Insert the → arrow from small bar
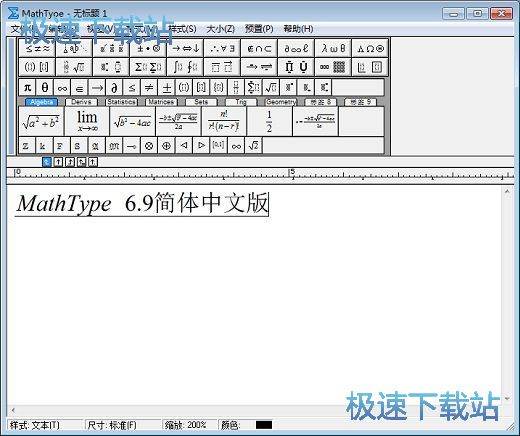The image size is (520, 436). [x=97, y=88]
